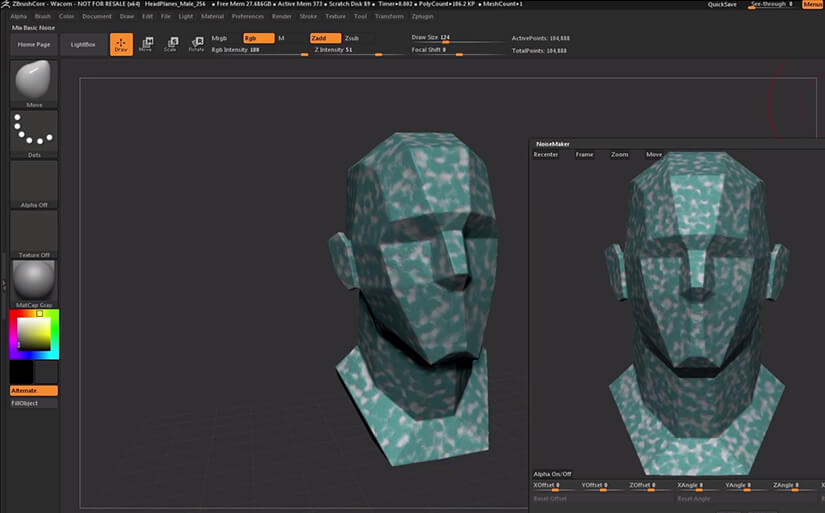The image size is (825, 513).
Task: Activate the Draw mode icon
Action: [x=121, y=44]
